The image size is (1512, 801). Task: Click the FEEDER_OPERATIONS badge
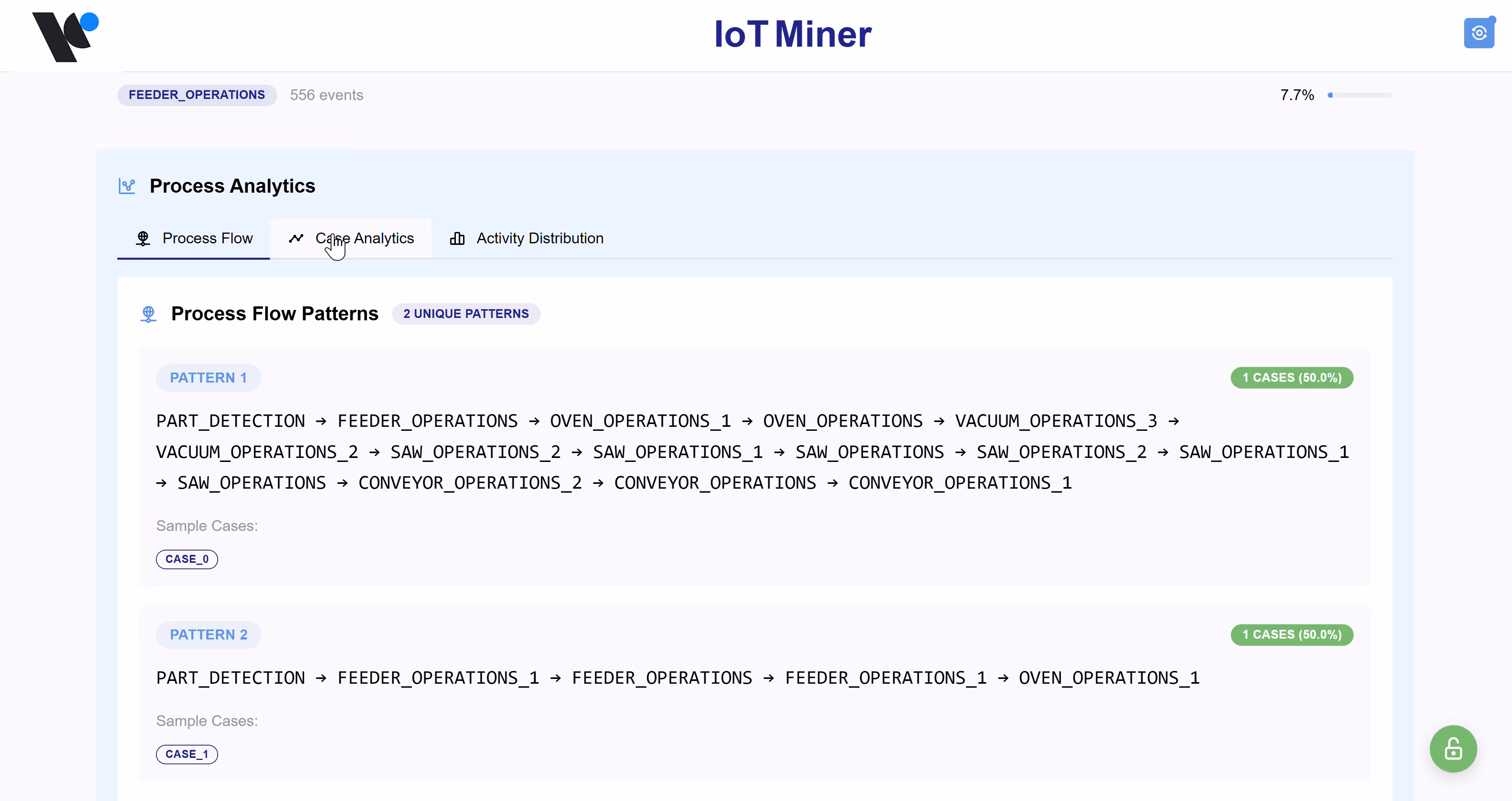point(197,95)
